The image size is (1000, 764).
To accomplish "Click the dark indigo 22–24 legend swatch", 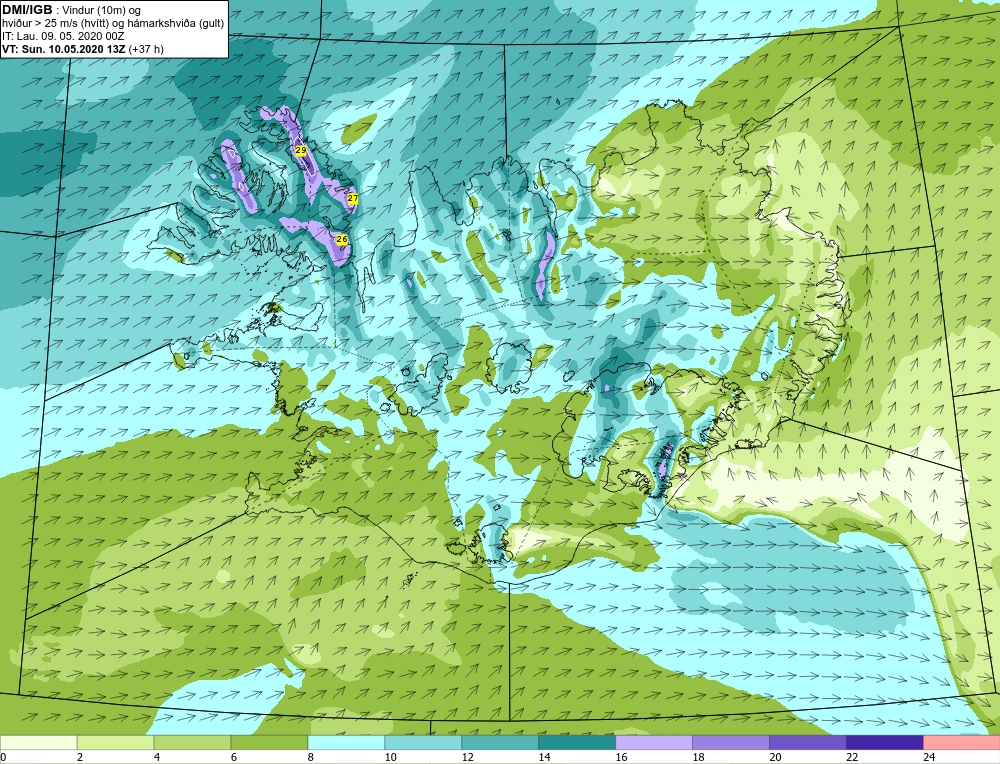I will pos(885,742).
